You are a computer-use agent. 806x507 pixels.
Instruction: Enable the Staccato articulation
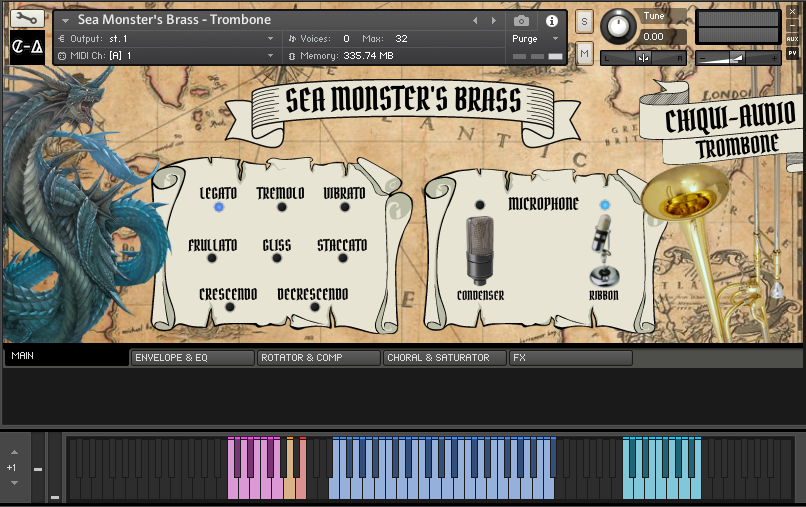click(343, 258)
